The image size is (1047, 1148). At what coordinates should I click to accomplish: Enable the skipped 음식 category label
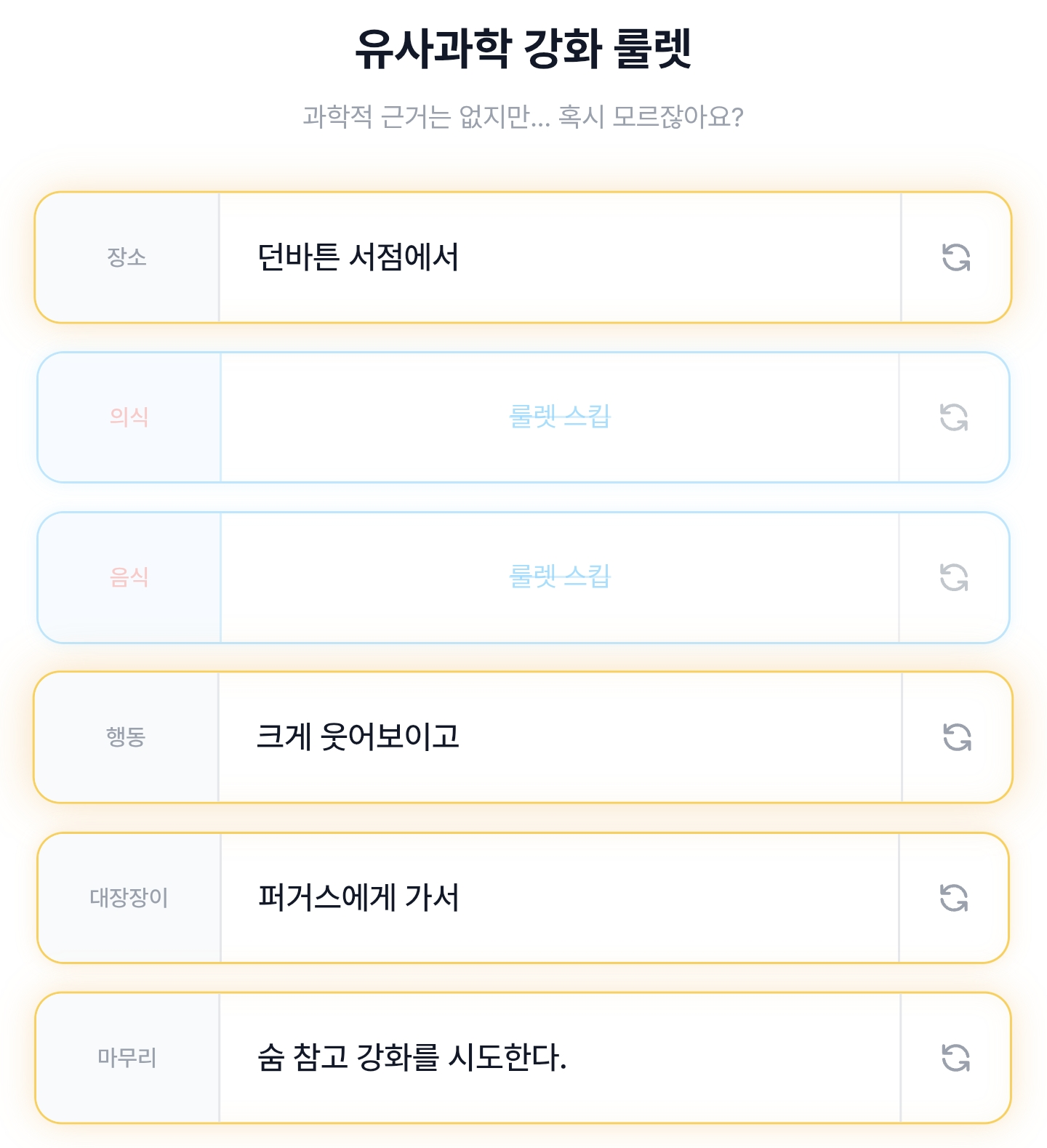[129, 577]
